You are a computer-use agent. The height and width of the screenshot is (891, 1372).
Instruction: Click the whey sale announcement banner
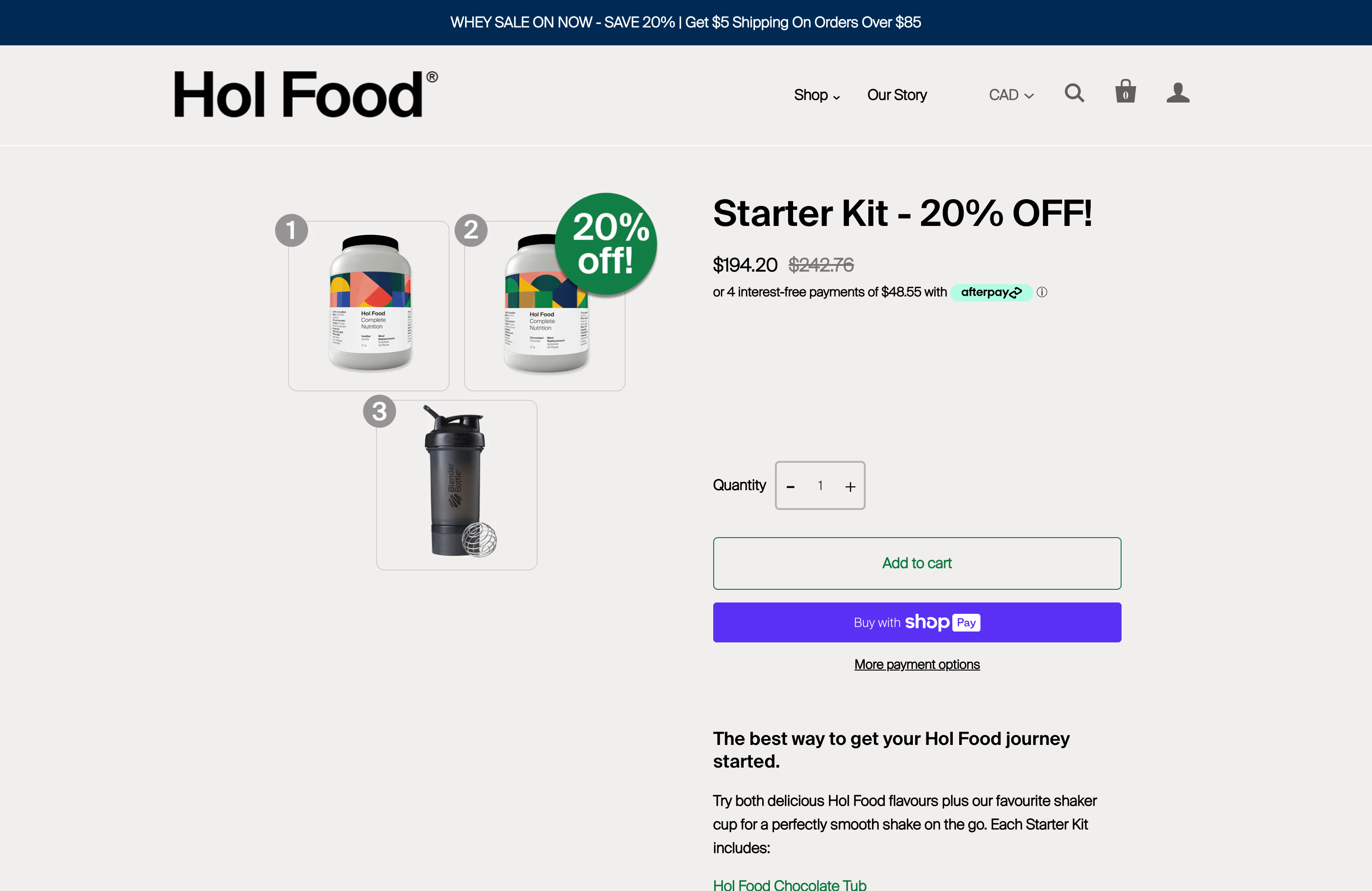[x=686, y=22]
